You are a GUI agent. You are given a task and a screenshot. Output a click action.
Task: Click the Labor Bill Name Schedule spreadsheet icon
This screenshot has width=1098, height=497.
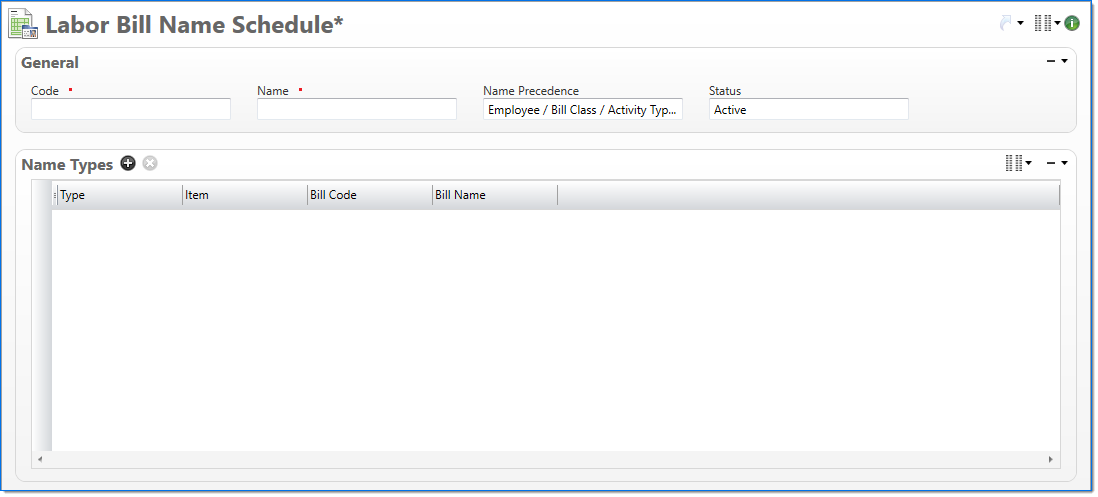(24, 24)
